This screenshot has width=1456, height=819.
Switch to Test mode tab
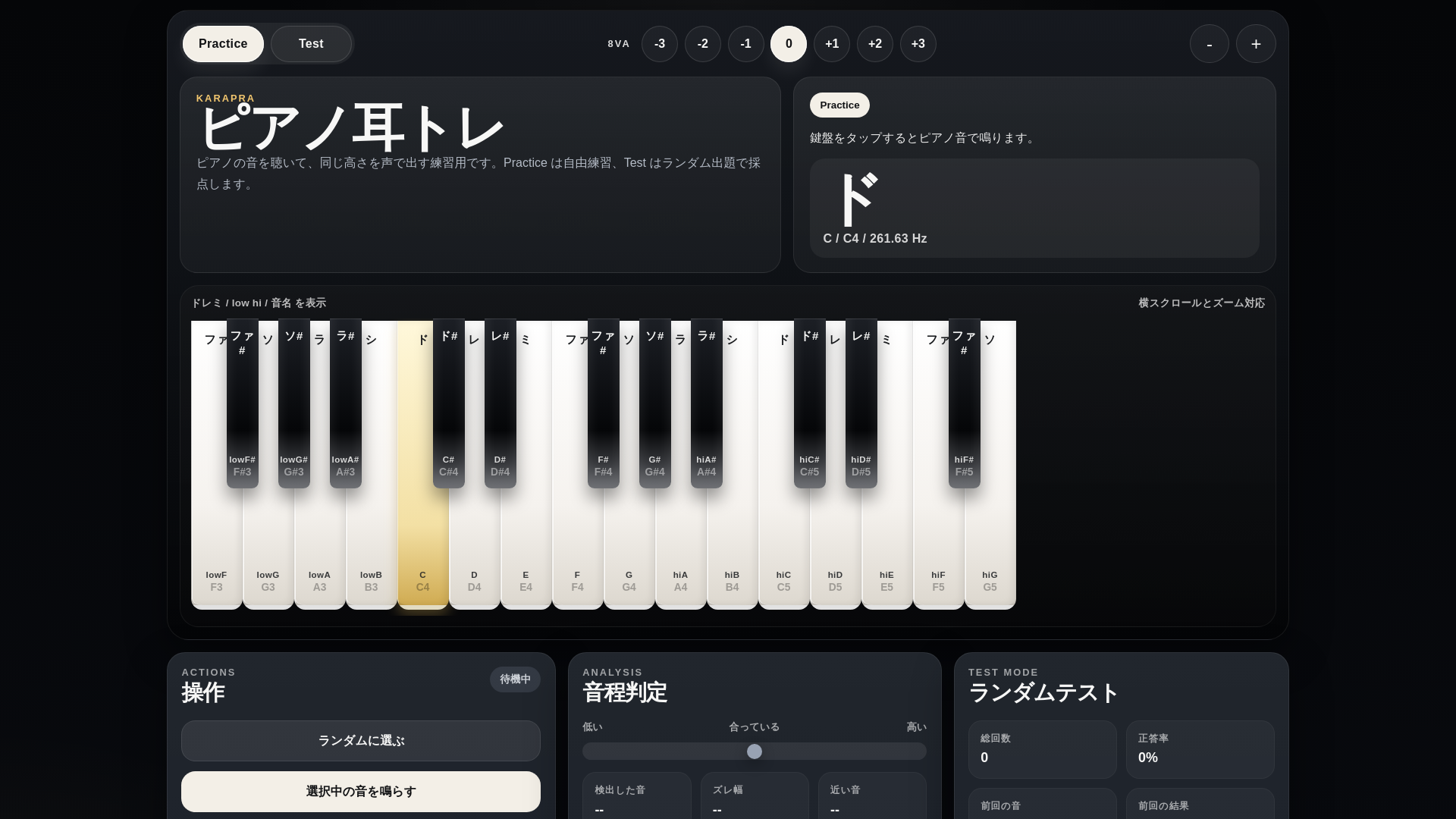[311, 44]
